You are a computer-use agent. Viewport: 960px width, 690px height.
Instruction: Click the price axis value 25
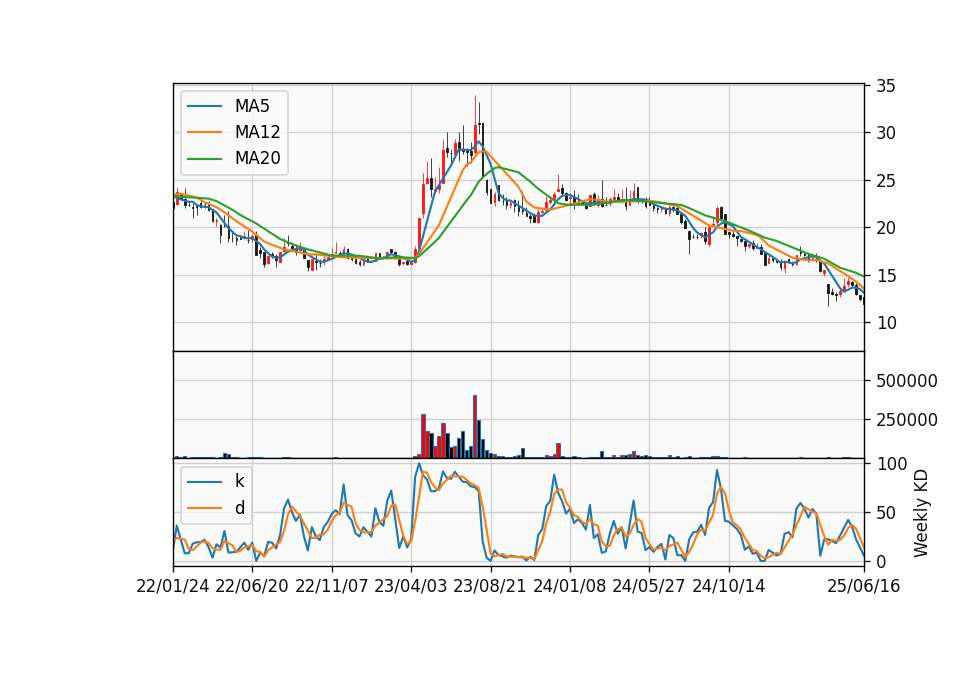click(885, 181)
